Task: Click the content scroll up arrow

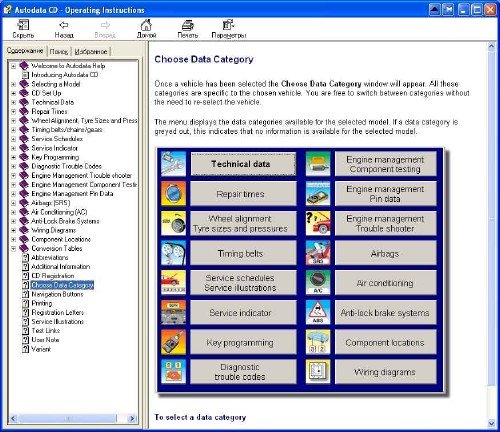Action: [491, 46]
